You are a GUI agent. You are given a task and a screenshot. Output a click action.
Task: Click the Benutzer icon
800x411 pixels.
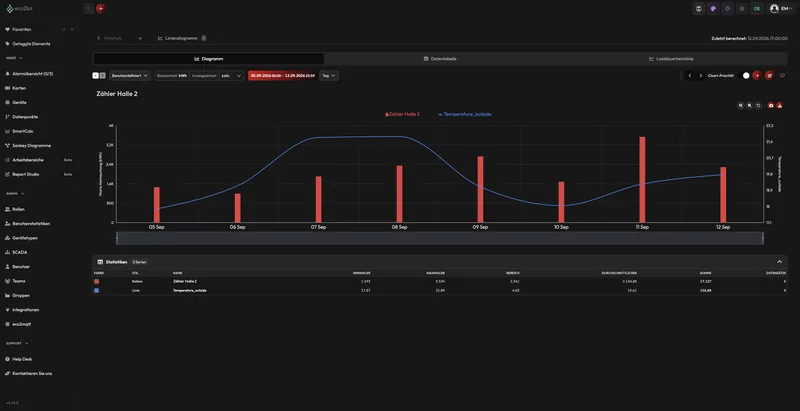tap(8, 267)
